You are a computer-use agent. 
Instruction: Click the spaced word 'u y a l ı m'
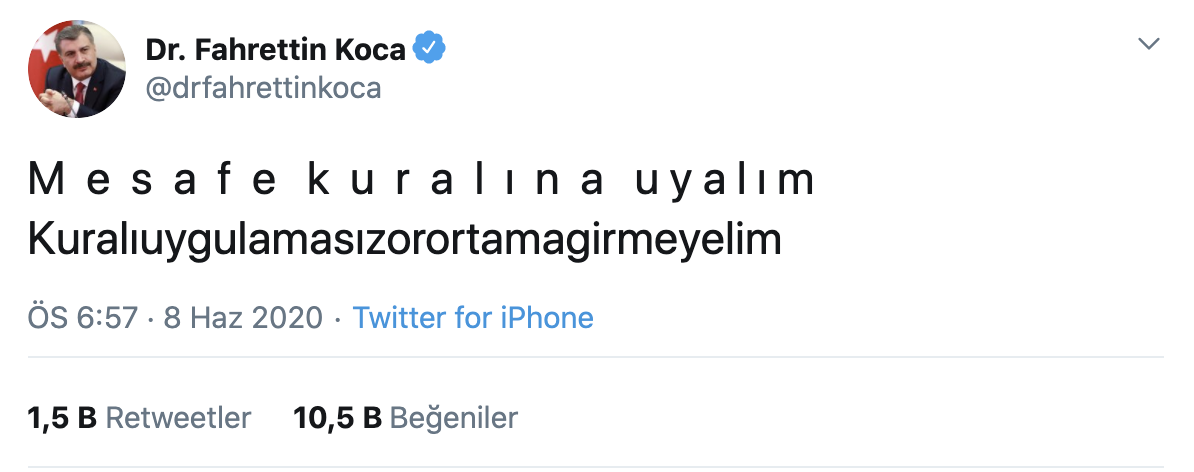coord(726,182)
